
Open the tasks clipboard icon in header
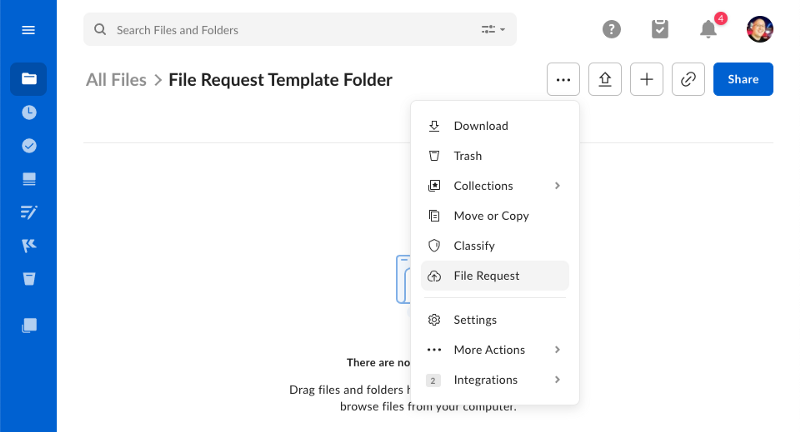click(660, 29)
